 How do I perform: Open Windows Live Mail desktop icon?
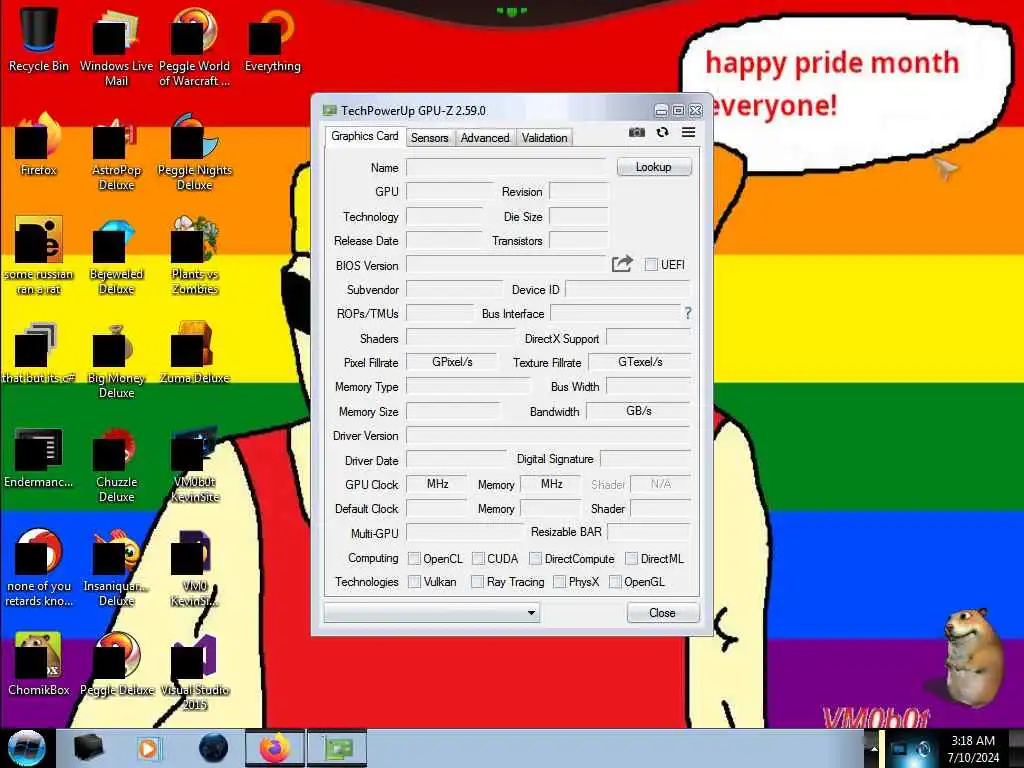pyautogui.click(x=116, y=47)
